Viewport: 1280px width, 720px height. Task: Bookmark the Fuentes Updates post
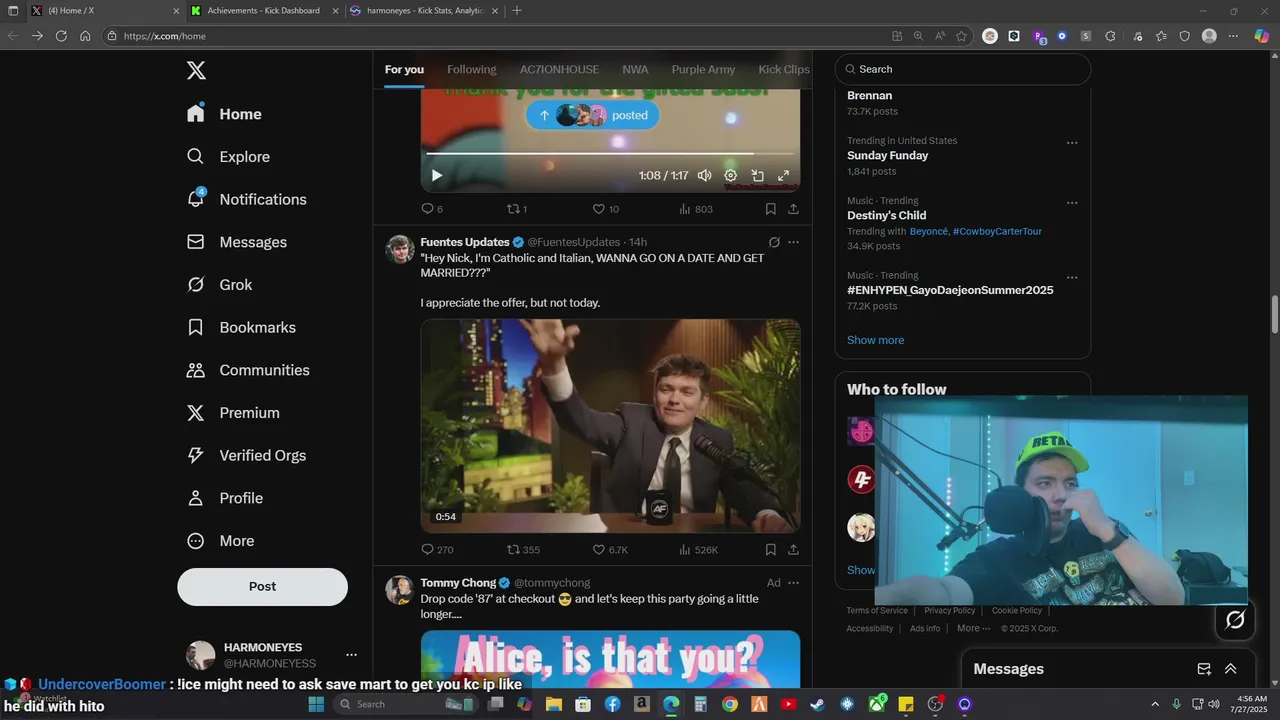click(770, 549)
